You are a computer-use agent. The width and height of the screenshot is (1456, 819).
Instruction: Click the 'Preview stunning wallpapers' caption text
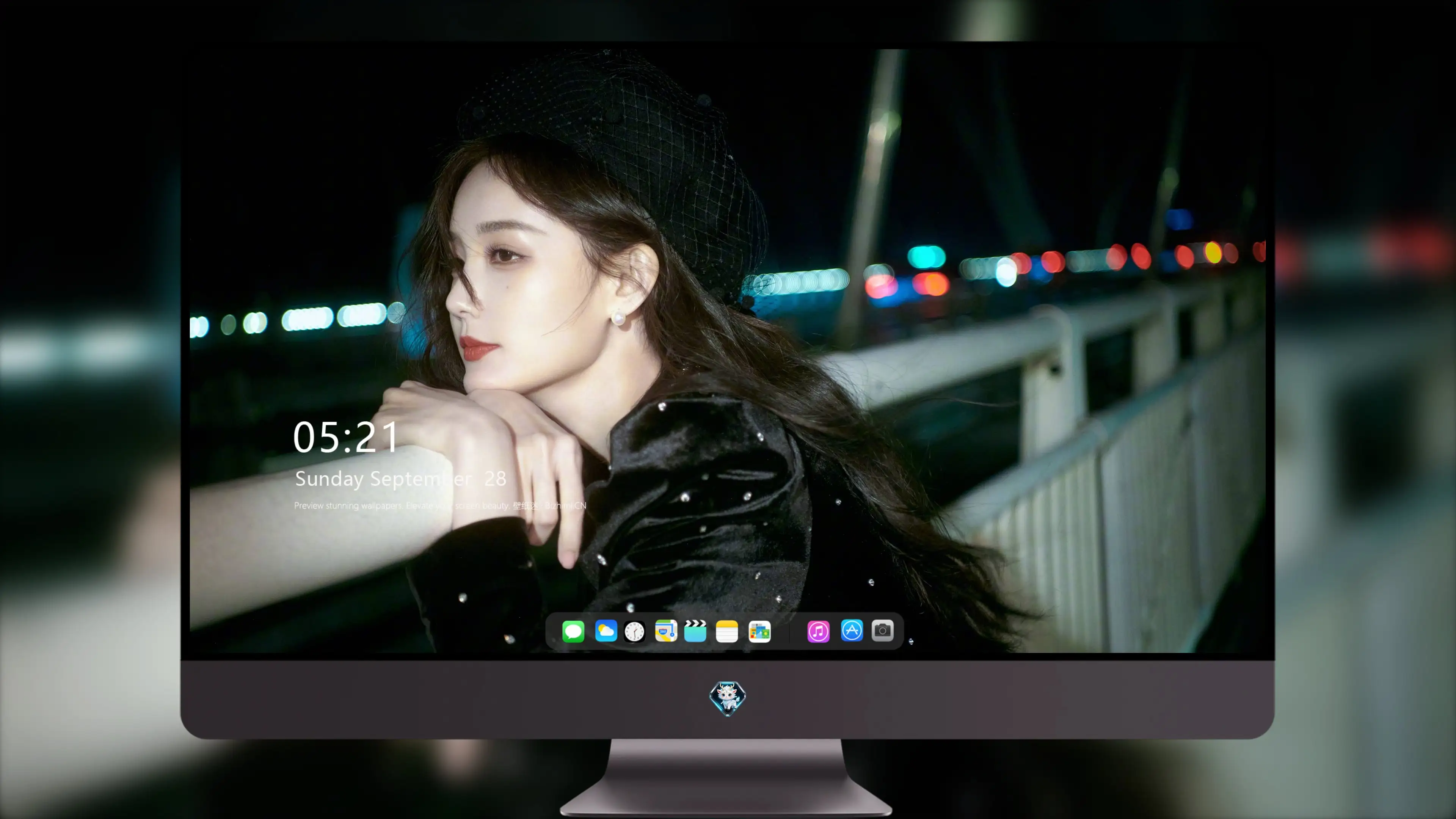440,505
